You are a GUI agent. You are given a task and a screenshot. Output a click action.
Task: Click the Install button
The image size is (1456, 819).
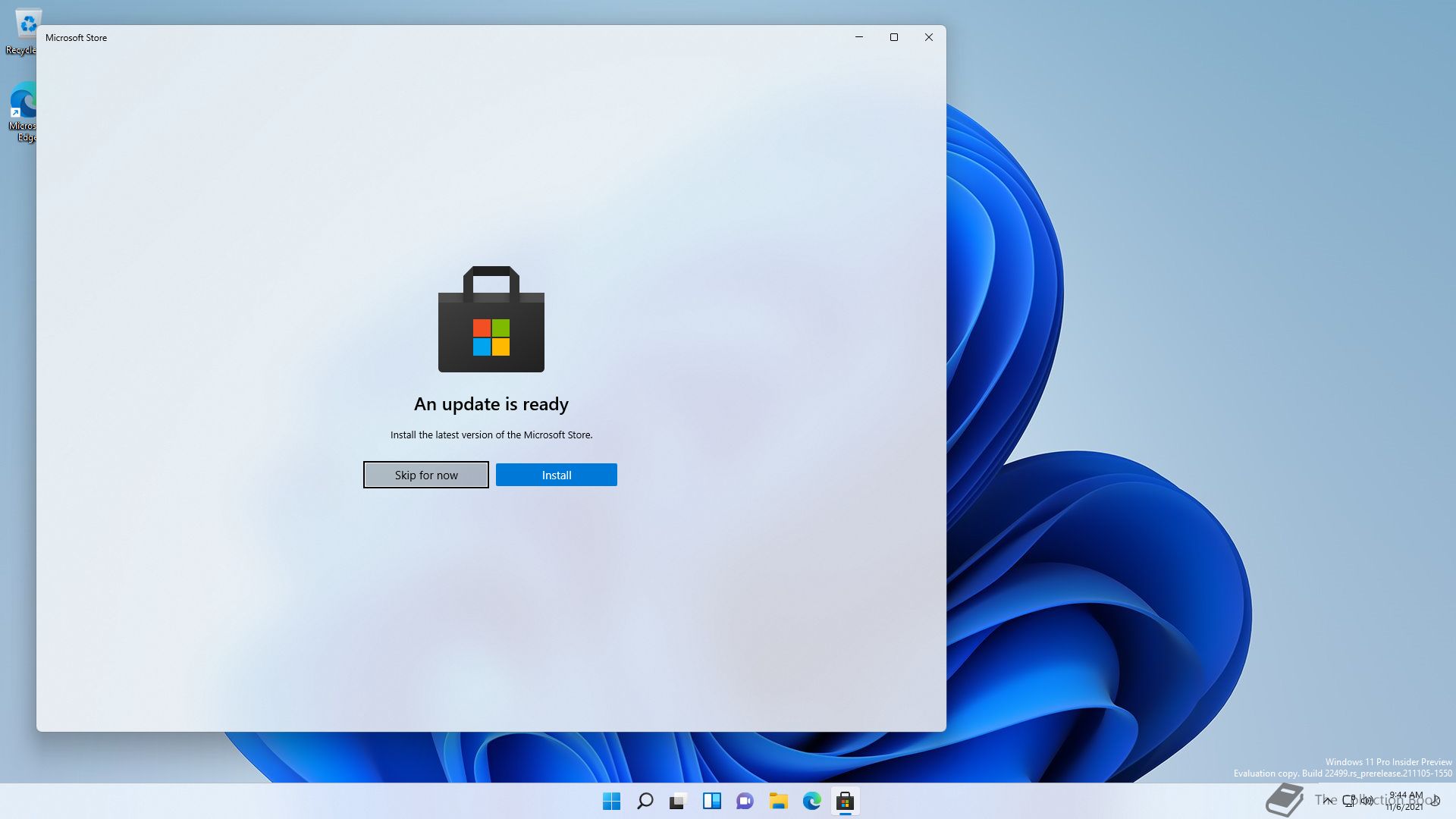[556, 475]
